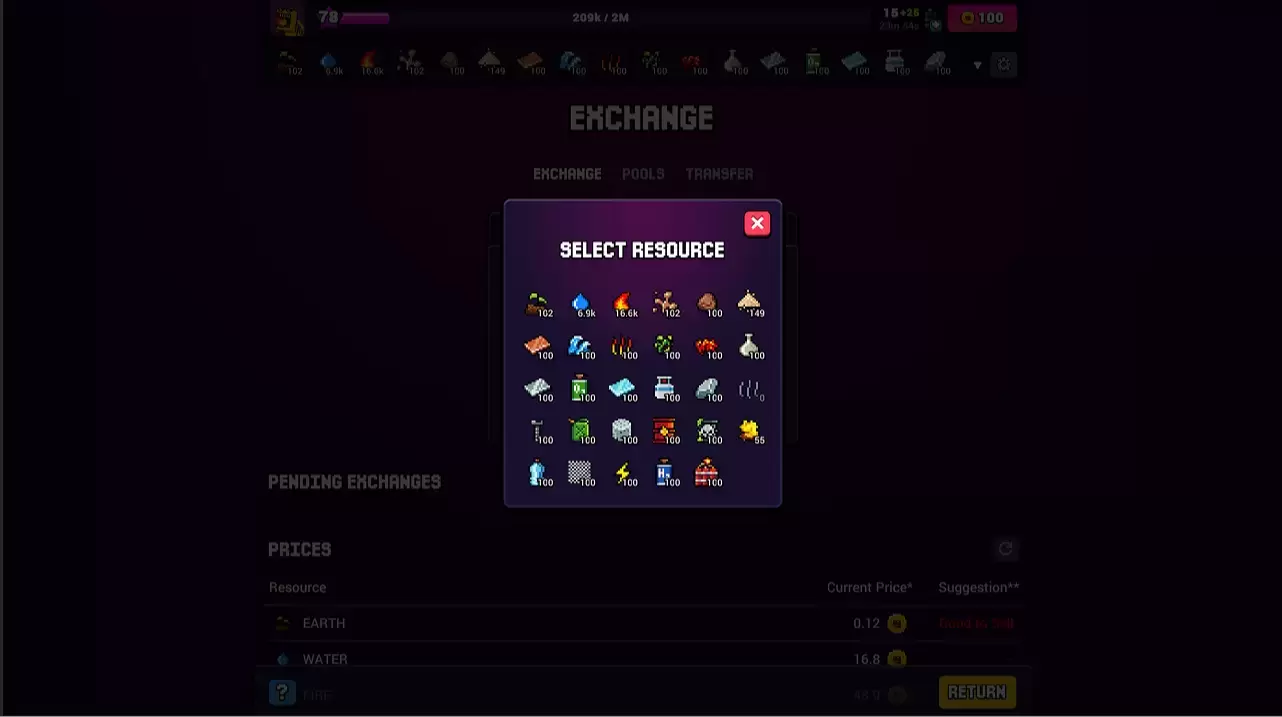Choose the gold nugget resource showing 55
The width and height of the screenshot is (1282, 717).
pyautogui.click(x=750, y=431)
